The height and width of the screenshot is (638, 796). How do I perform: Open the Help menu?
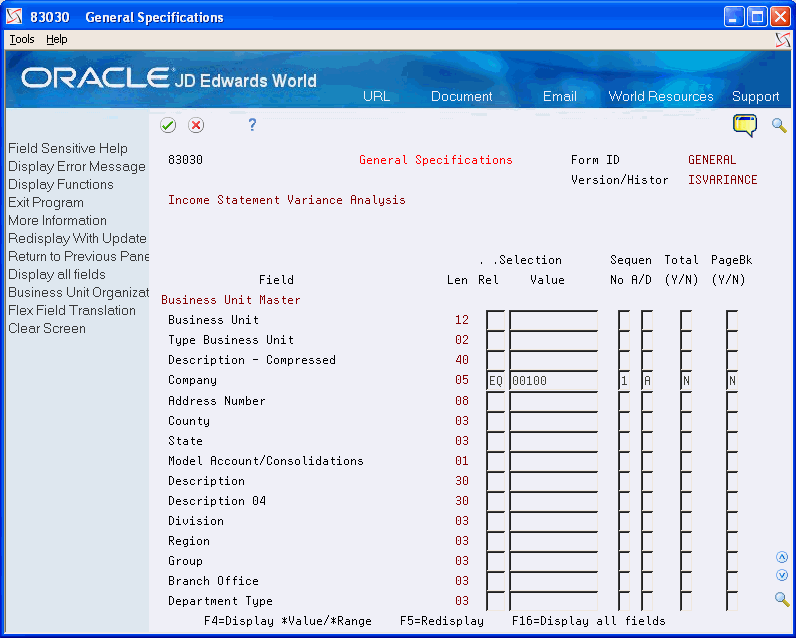[56, 39]
